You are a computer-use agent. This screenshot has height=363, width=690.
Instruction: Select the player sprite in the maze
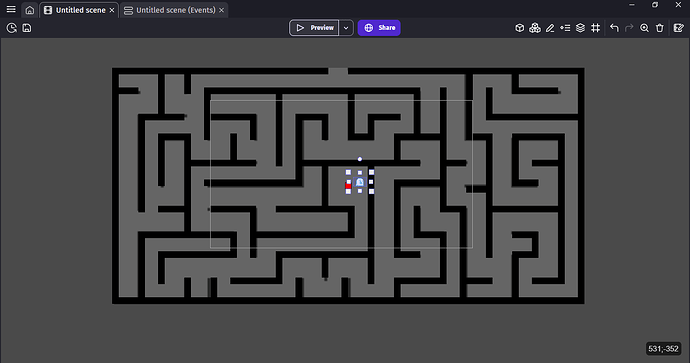pyautogui.click(x=360, y=182)
